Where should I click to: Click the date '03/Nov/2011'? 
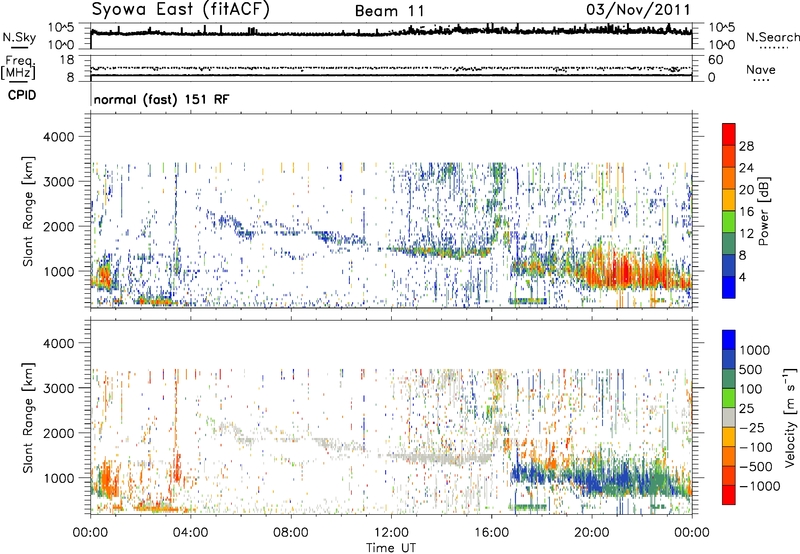[638, 10]
